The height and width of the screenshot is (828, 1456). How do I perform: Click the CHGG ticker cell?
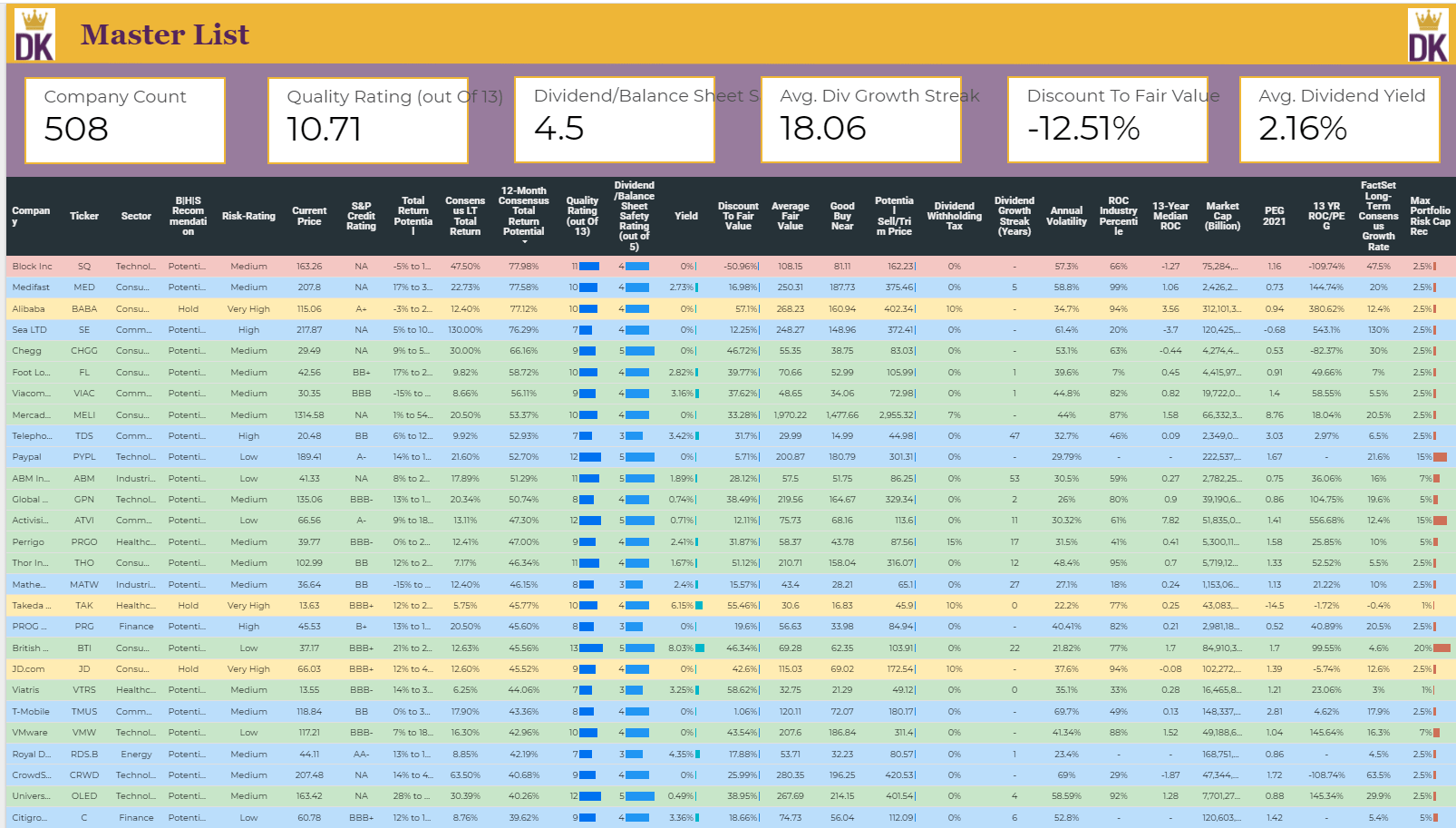point(84,351)
